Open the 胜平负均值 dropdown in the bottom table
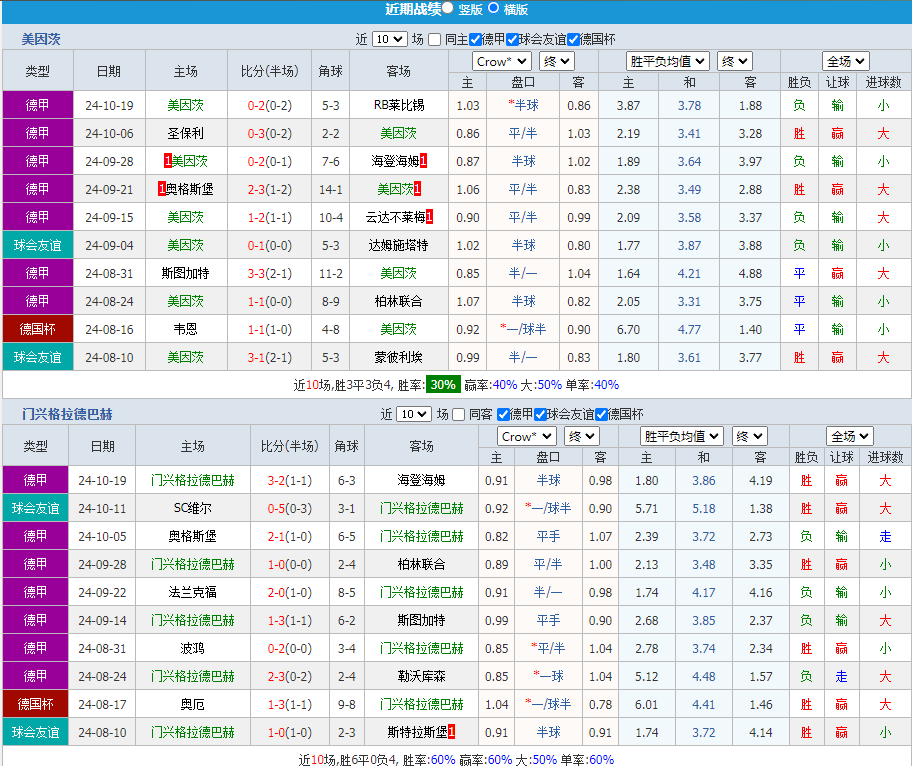Screen dimensions: 912x766 tap(682, 436)
